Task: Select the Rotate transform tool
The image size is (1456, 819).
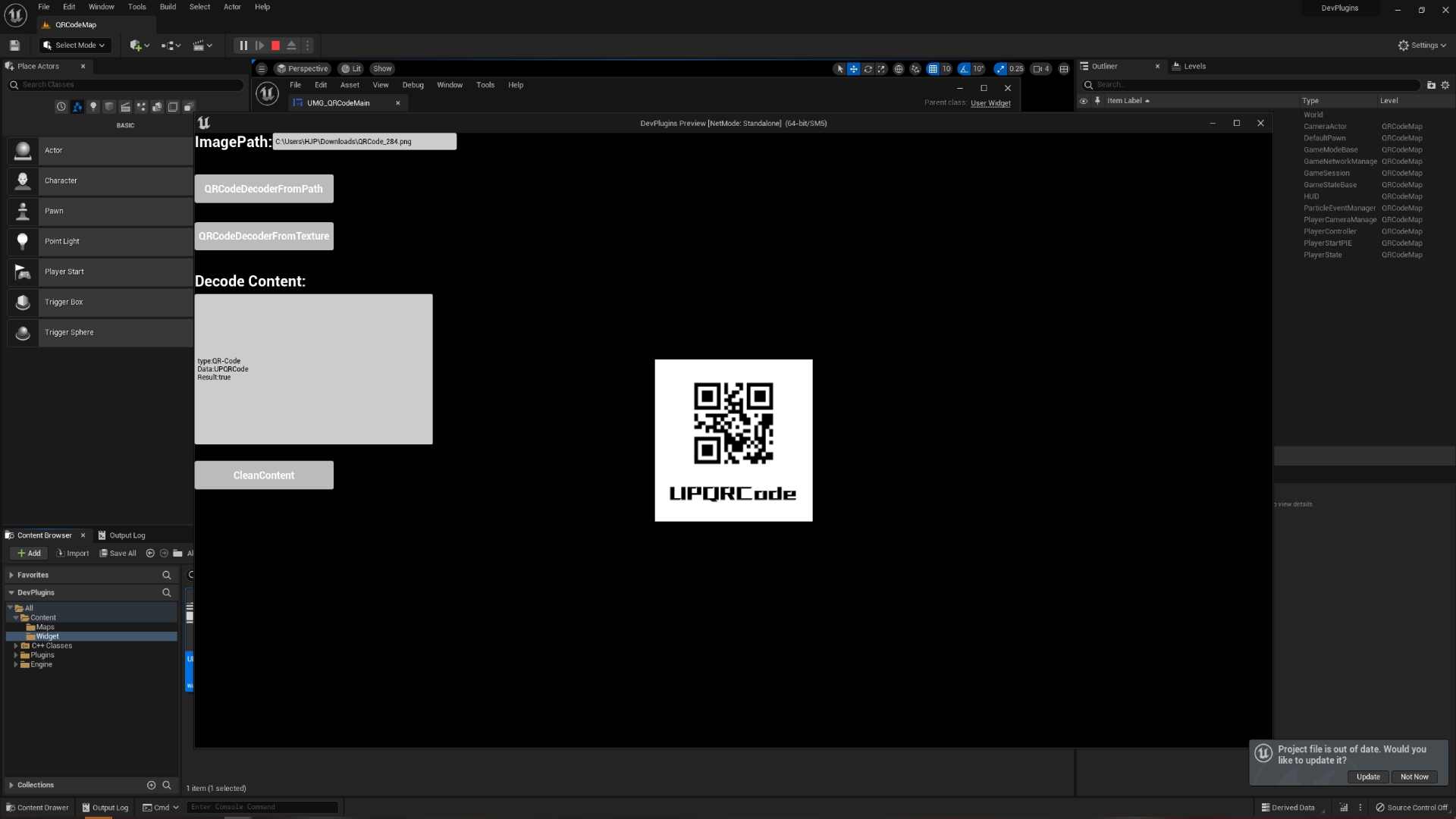Action: pos(868,68)
